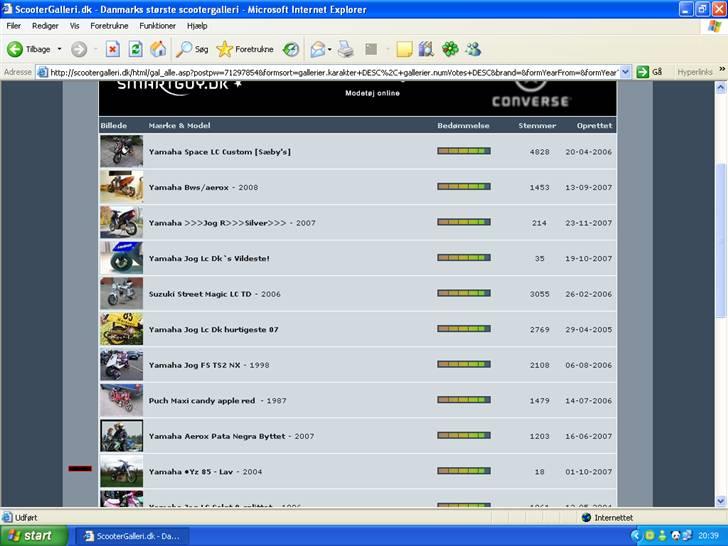Open Yamaha Jog R Silver 2007 entry
The image size is (728, 546).
pyautogui.click(x=232, y=223)
